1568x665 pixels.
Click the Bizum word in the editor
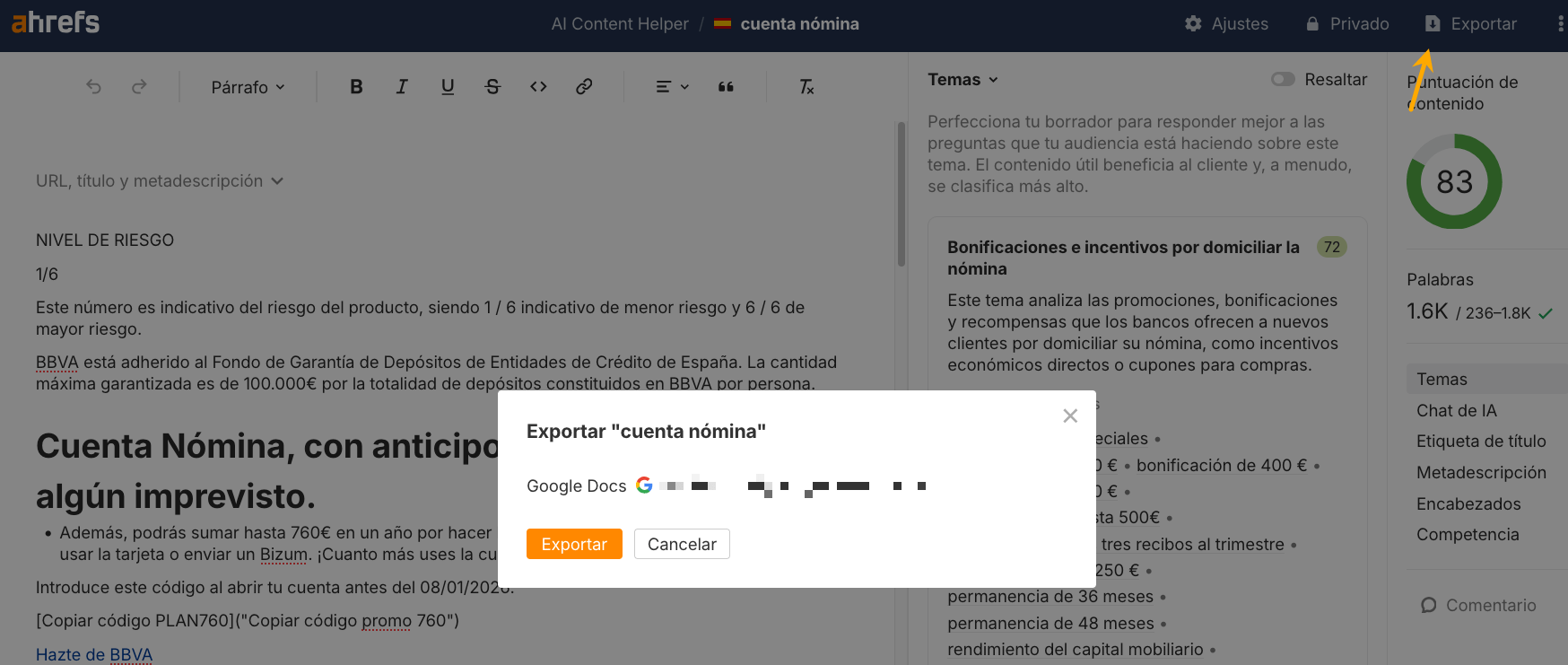pyautogui.click(x=283, y=554)
